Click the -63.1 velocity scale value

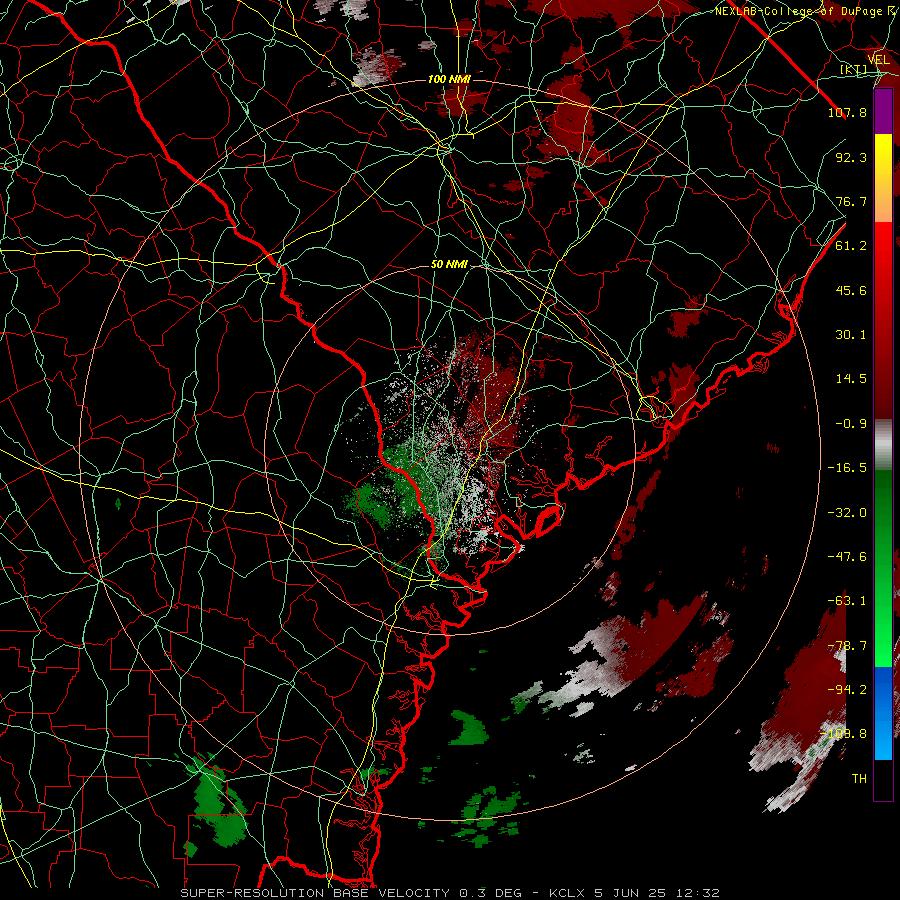[847, 601]
